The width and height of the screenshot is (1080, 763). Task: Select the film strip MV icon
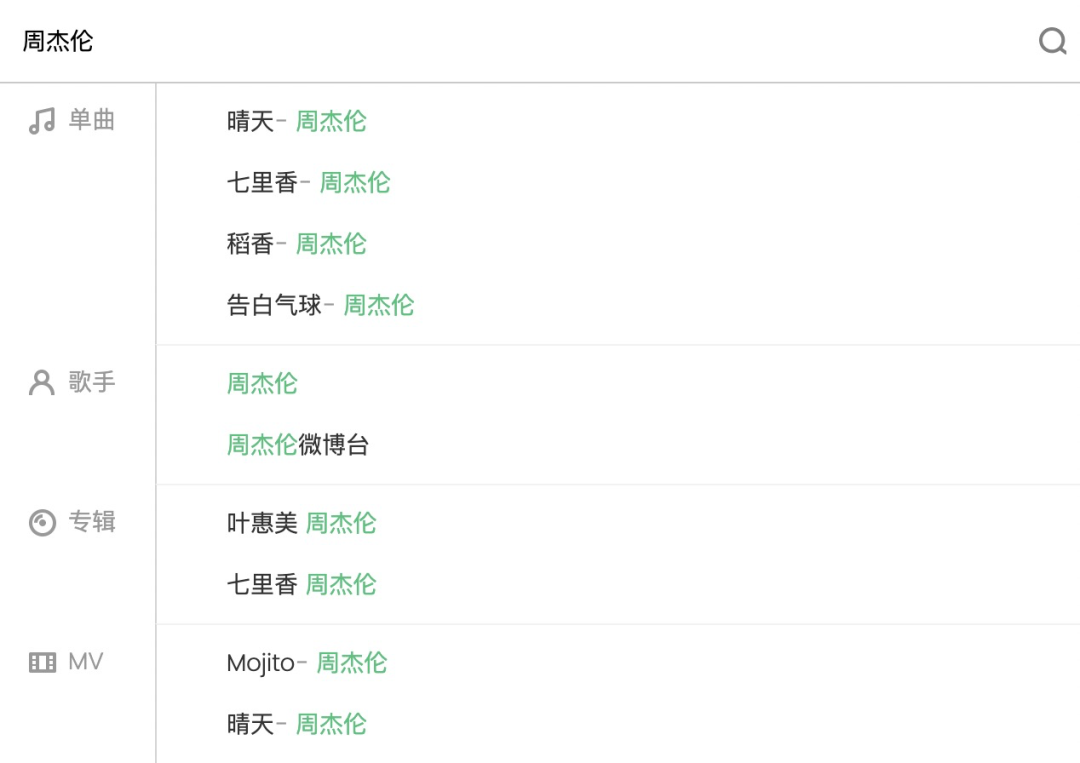pos(42,662)
